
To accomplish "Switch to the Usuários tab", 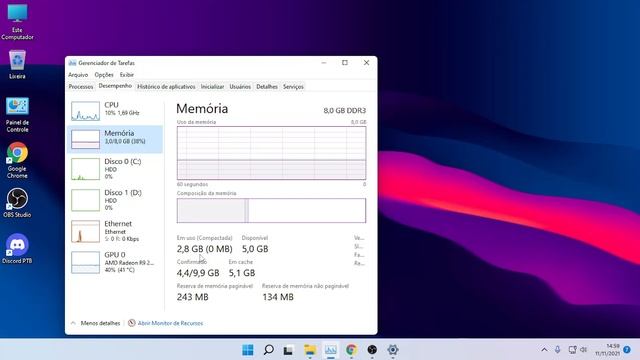I will [240, 87].
